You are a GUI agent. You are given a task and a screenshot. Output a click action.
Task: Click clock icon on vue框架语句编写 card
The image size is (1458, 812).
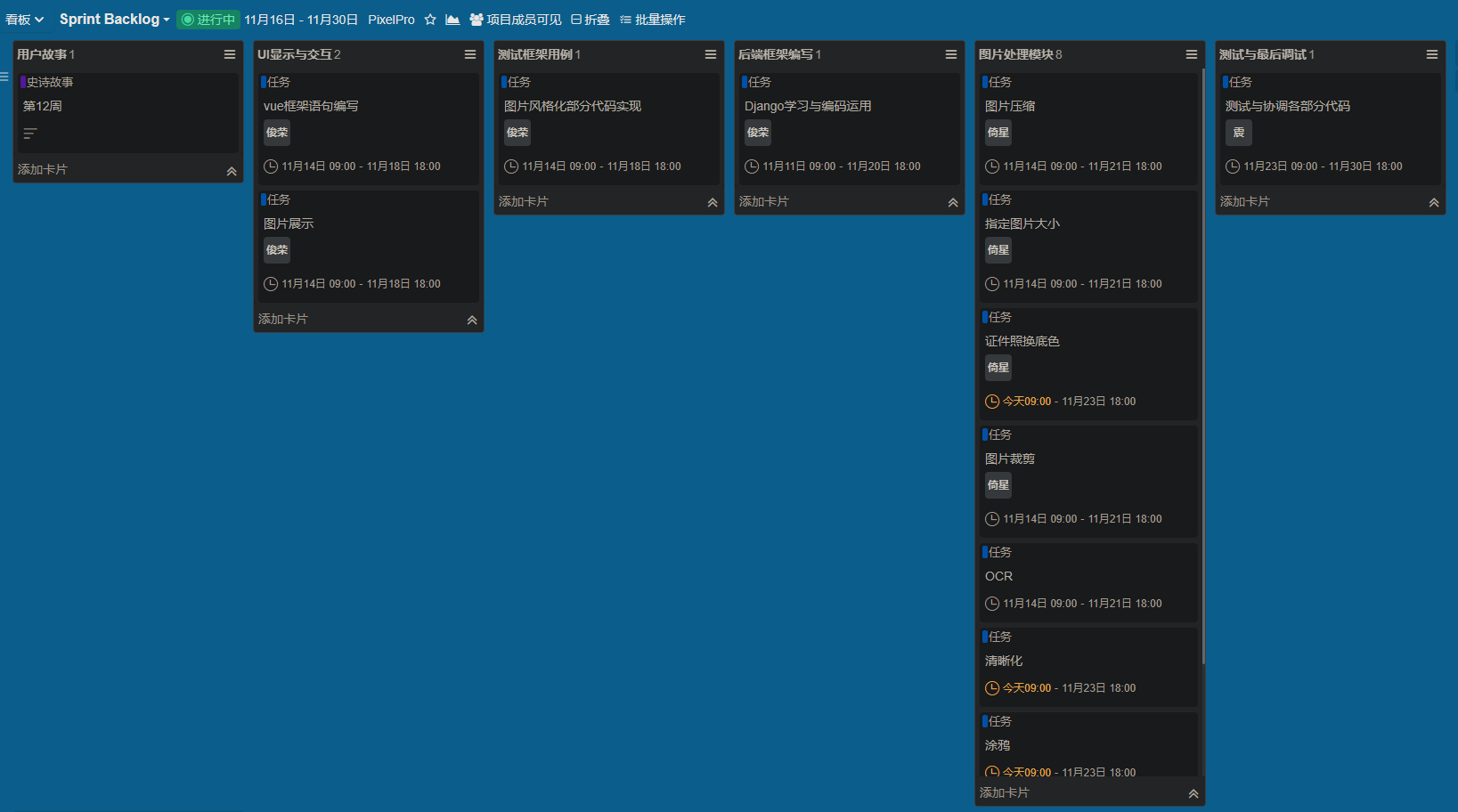point(271,166)
